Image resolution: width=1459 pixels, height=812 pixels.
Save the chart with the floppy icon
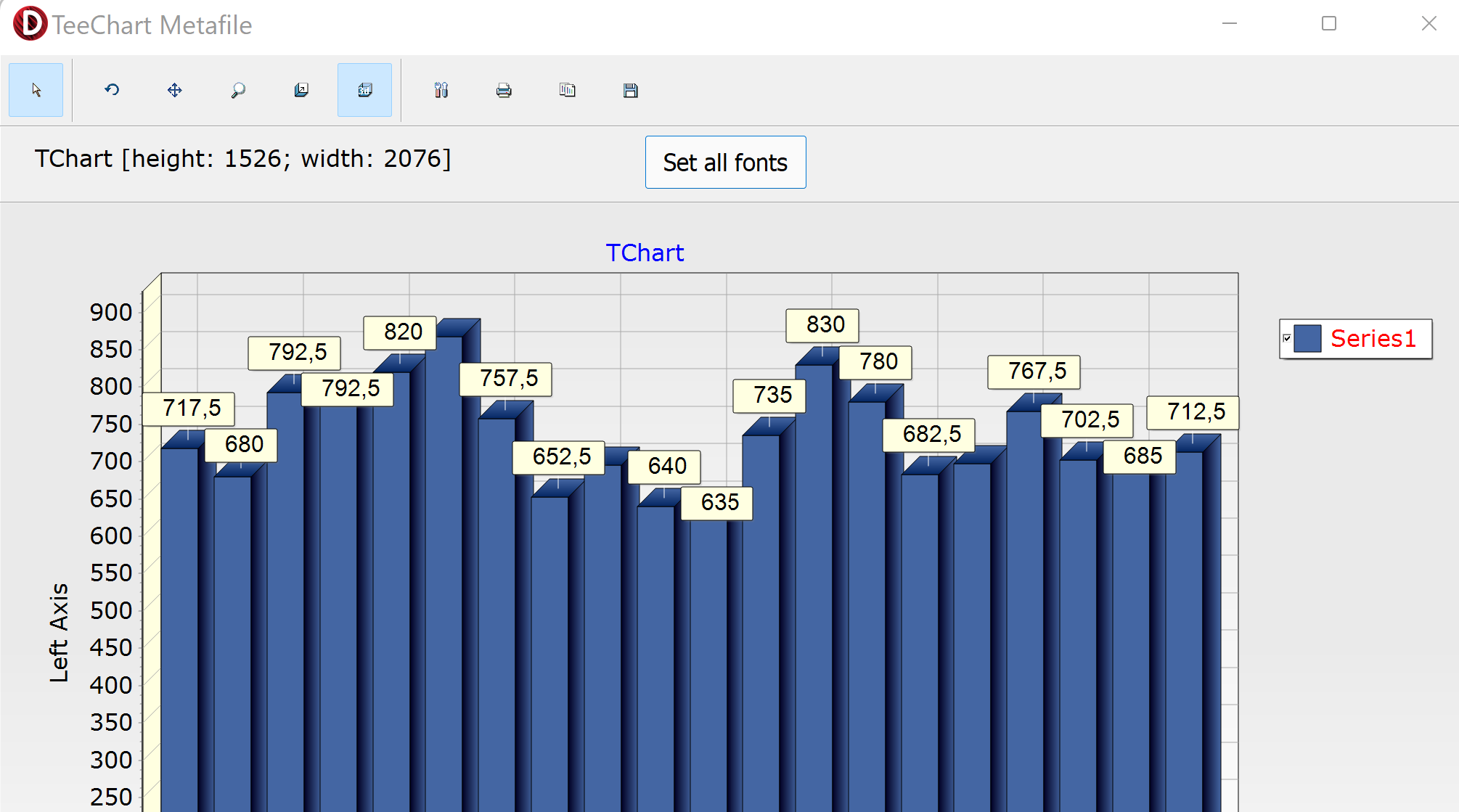pyautogui.click(x=631, y=90)
